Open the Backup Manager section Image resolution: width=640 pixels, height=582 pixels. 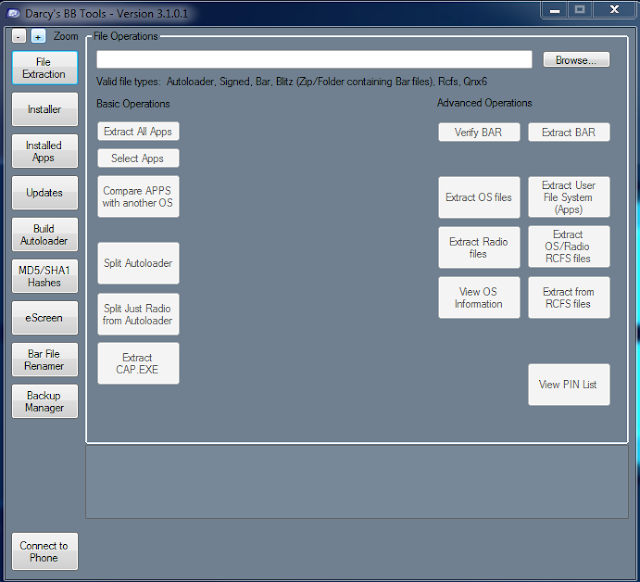tap(44, 401)
